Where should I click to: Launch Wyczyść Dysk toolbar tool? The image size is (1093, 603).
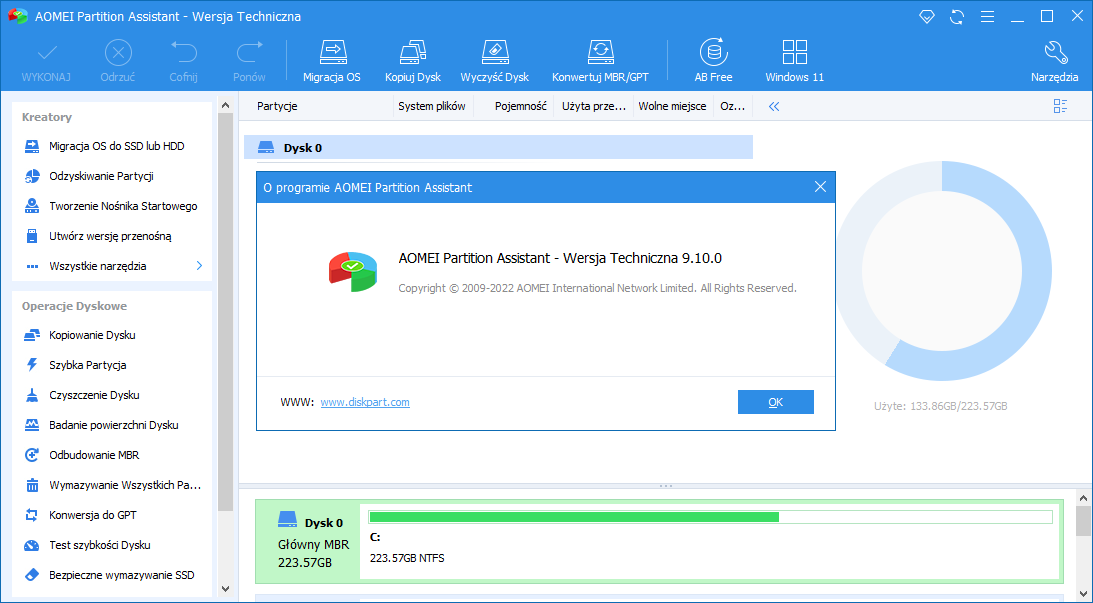[495, 61]
